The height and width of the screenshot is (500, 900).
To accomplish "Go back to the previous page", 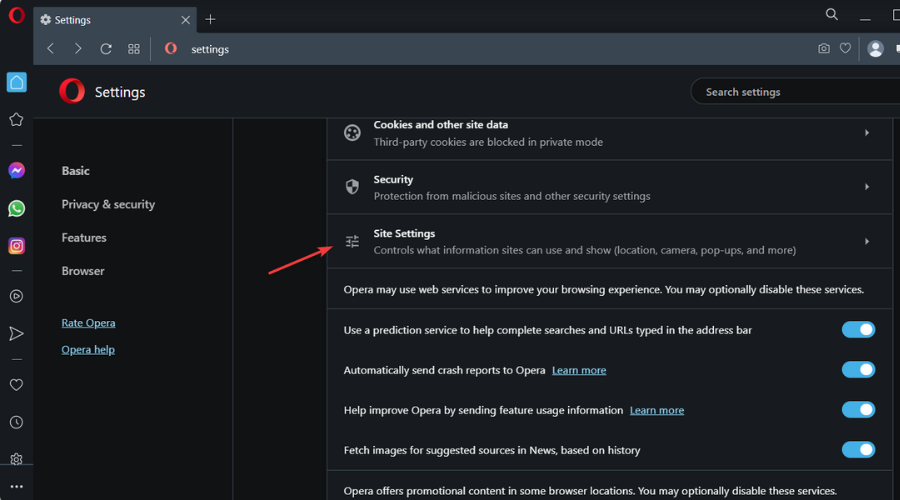I will pyautogui.click(x=51, y=49).
